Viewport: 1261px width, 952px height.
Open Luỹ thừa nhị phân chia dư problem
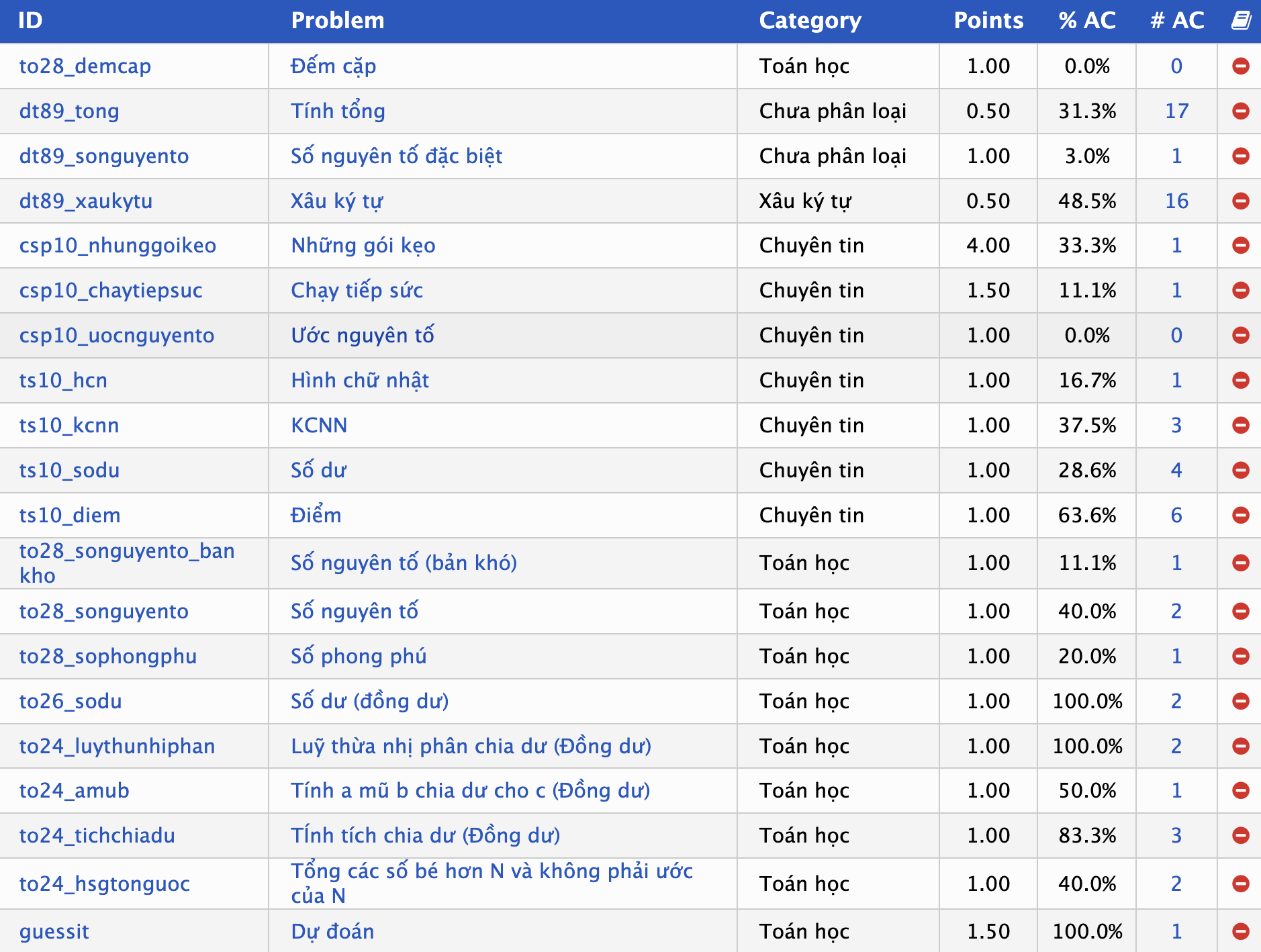click(x=471, y=747)
